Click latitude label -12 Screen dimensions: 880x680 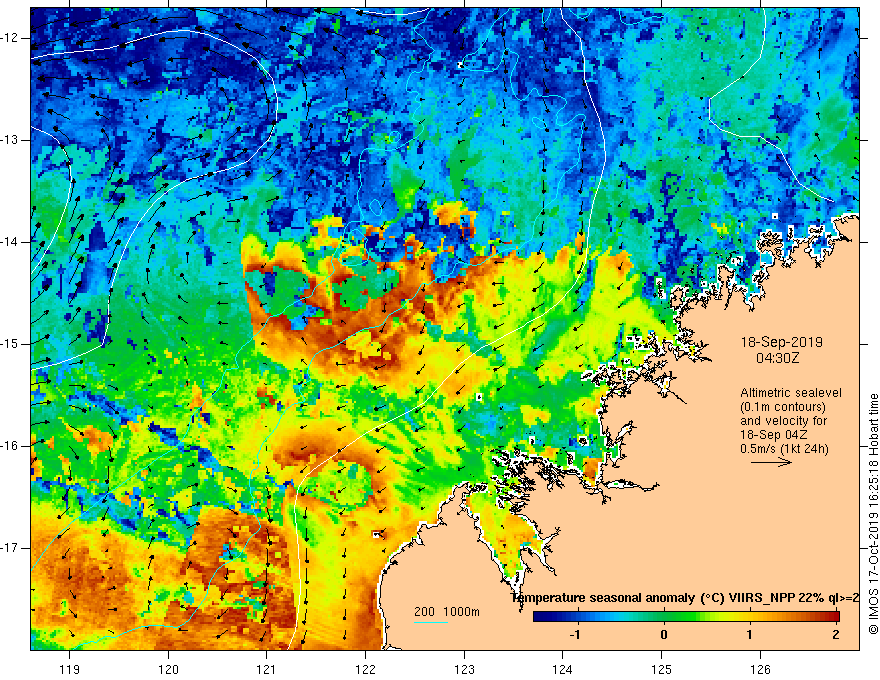(x=10, y=38)
